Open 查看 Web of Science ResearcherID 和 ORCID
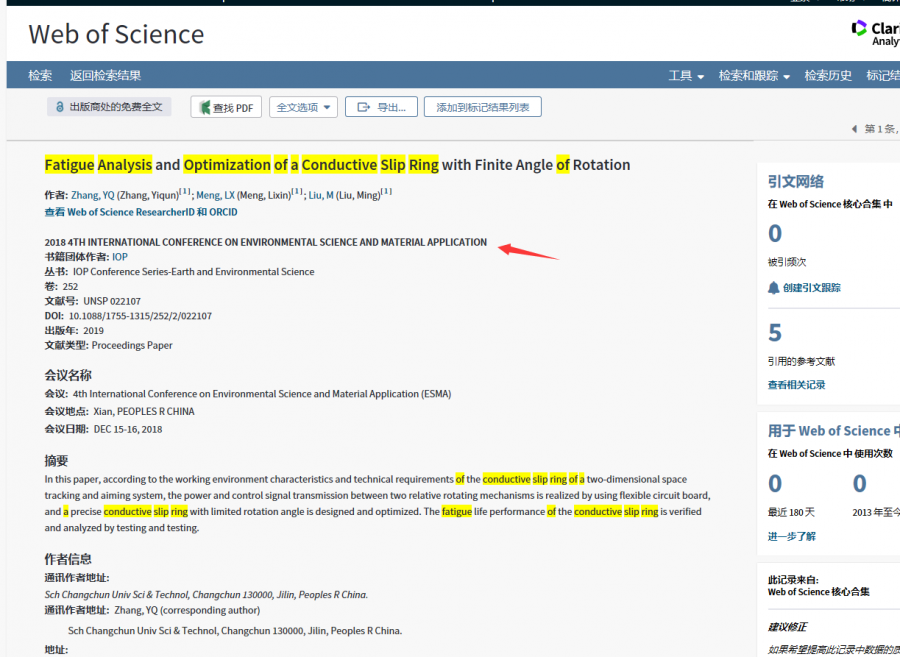Viewport: 900px width, 657px height. tap(141, 212)
